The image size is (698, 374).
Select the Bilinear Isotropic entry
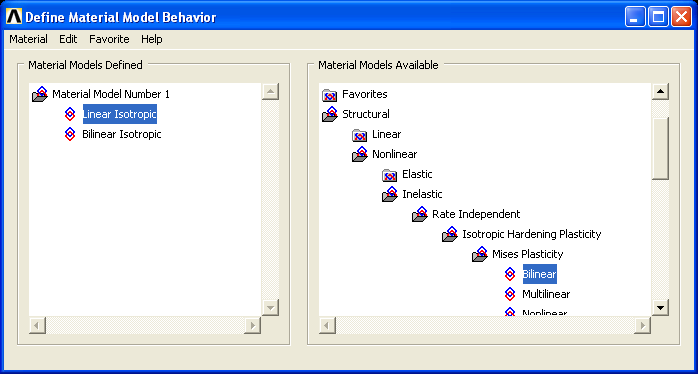click(122, 134)
